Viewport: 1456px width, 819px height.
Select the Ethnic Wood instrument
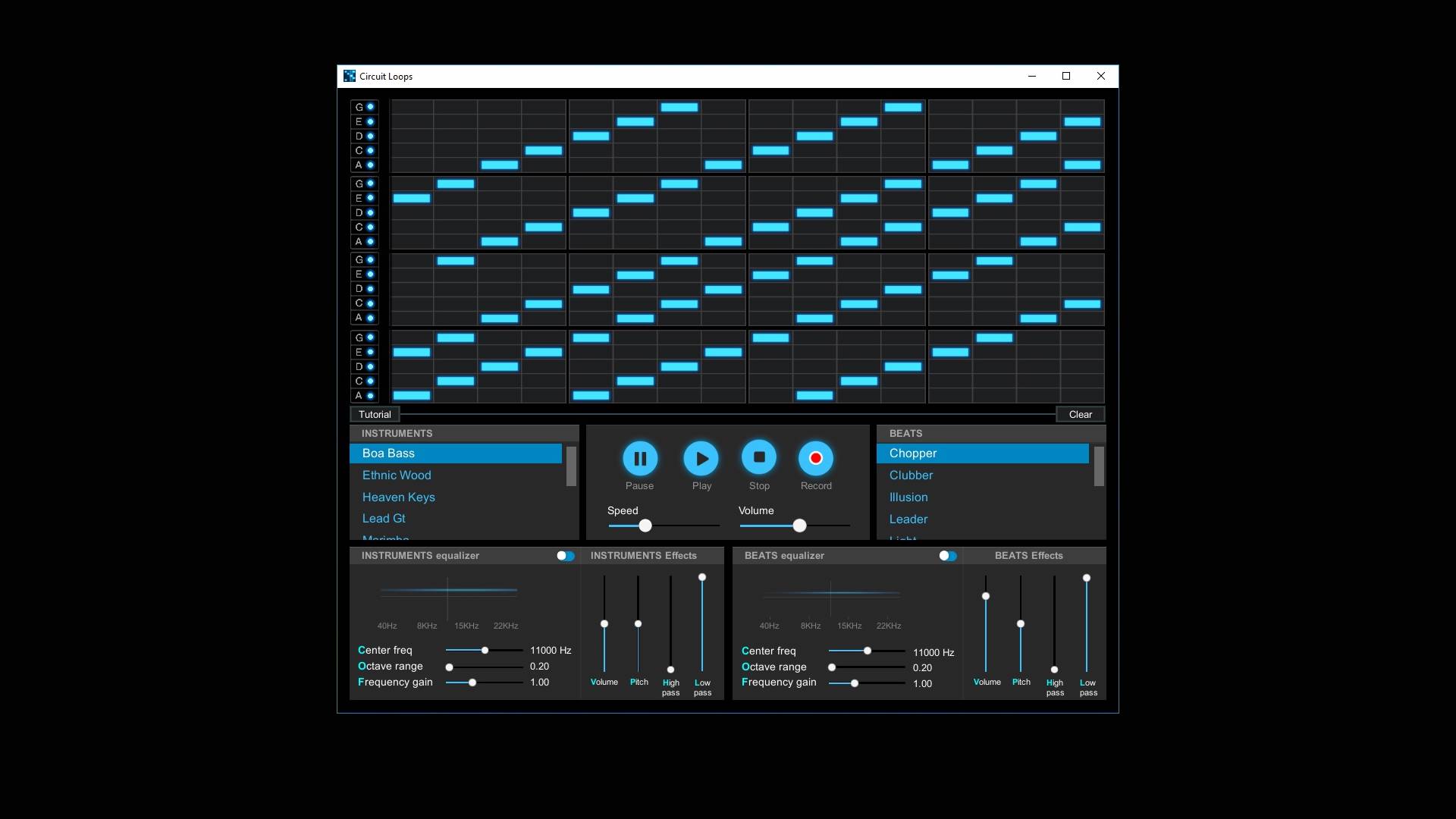pos(396,475)
